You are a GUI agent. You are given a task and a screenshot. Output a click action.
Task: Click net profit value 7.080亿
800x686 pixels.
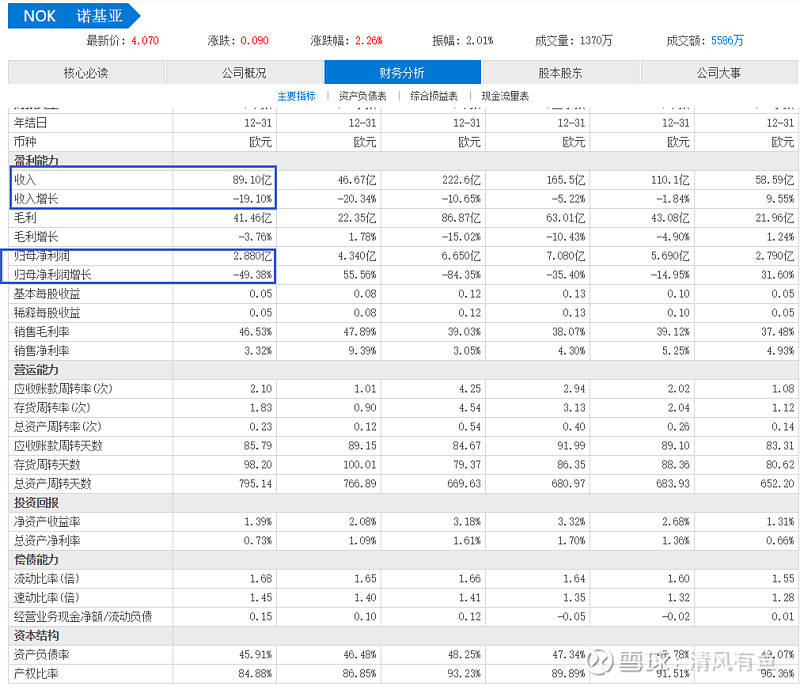[x=566, y=256]
